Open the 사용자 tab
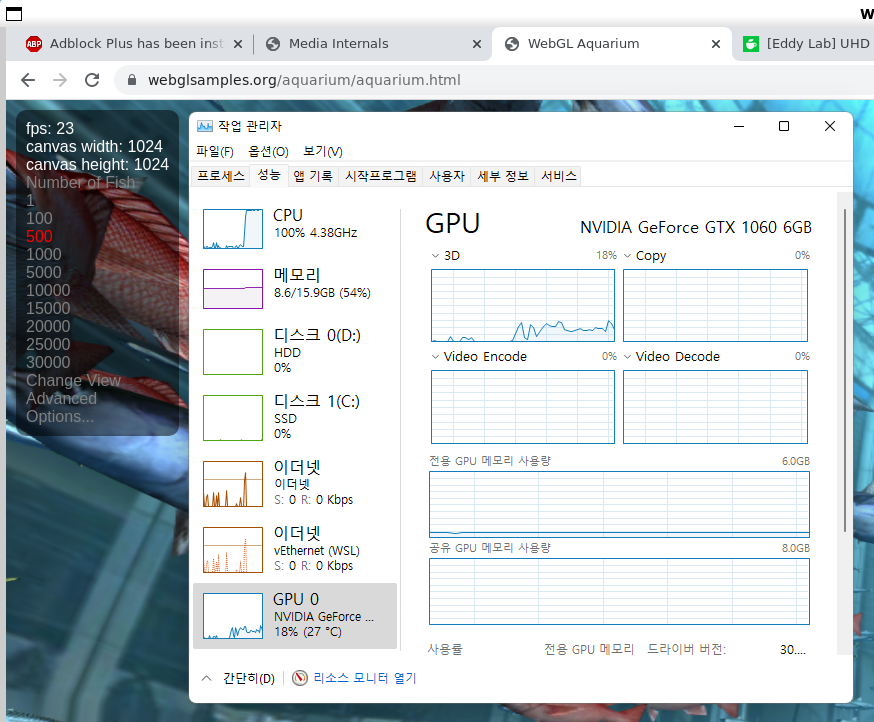 pos(446,176)
